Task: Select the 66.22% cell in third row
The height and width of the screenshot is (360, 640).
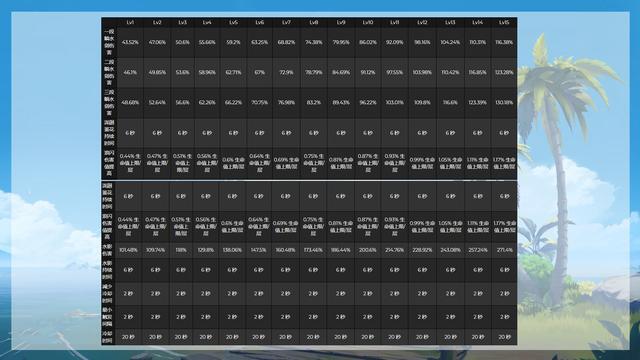Action: (x=233, y=103)
